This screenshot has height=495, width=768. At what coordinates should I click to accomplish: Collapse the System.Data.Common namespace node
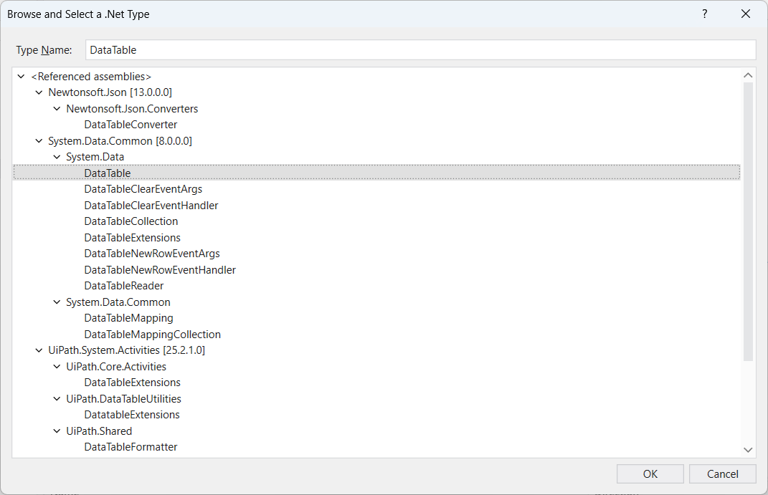click(57, 302)
